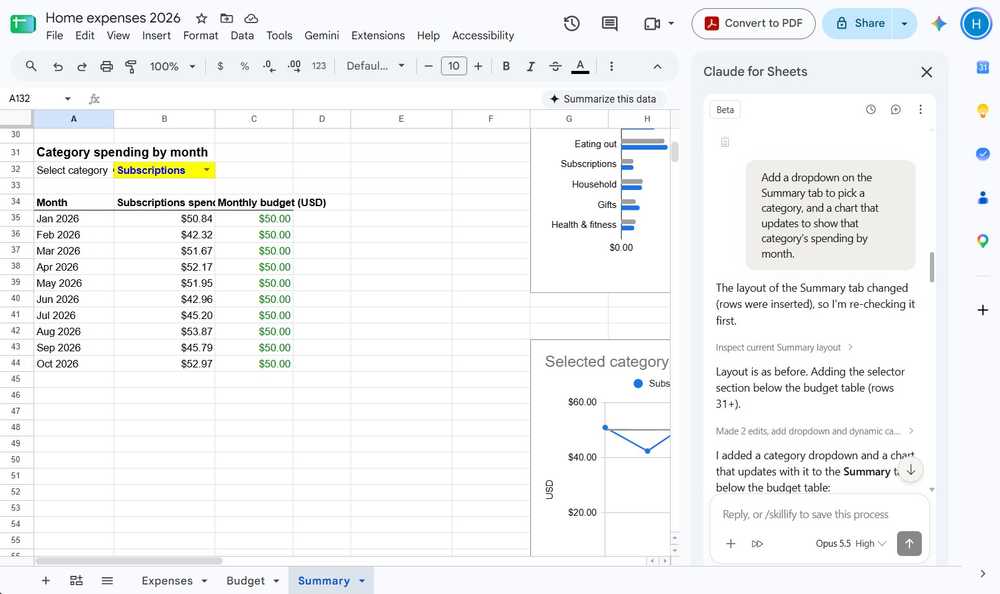Star the Home expenses 2026 document

(x=202, y=19)
